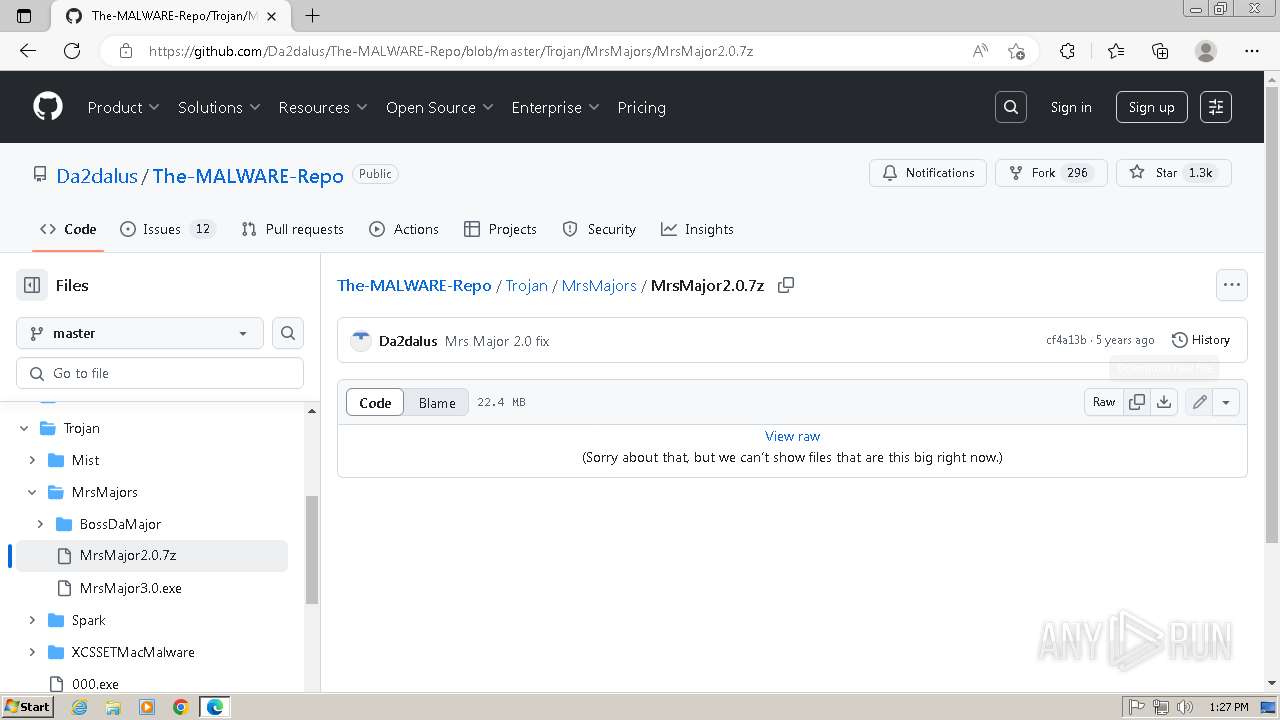1280x720 pixels.
Task: View site information lock icon
Action: [x=126, y=51]
